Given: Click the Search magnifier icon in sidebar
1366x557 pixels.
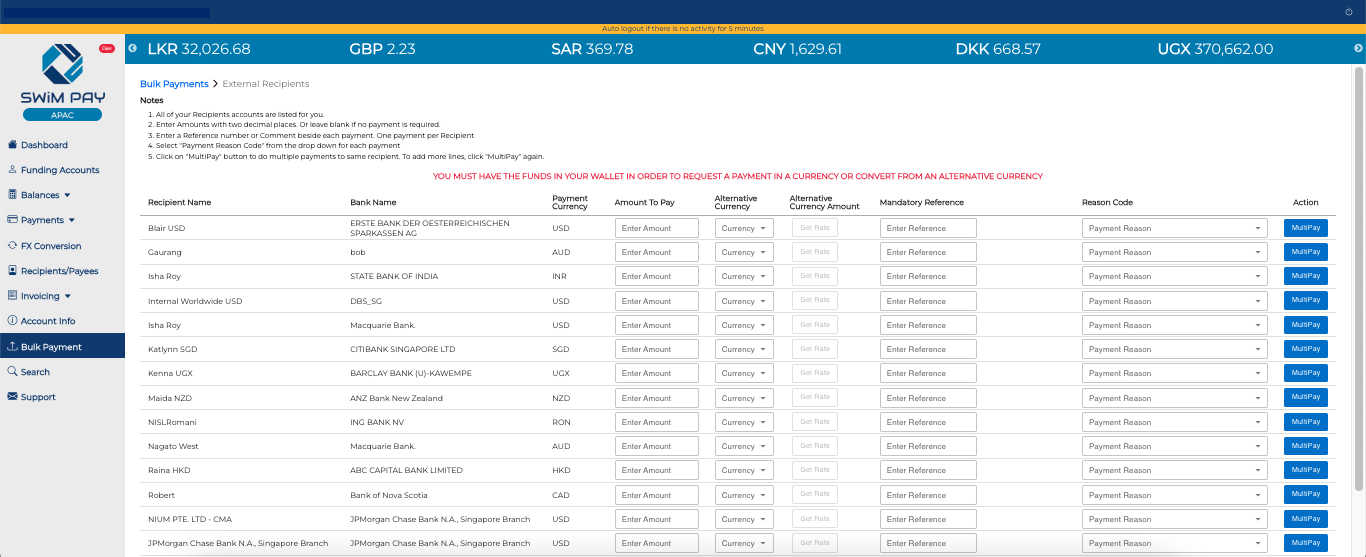Looking at the screenshot, I should click(x=12, y=372).
